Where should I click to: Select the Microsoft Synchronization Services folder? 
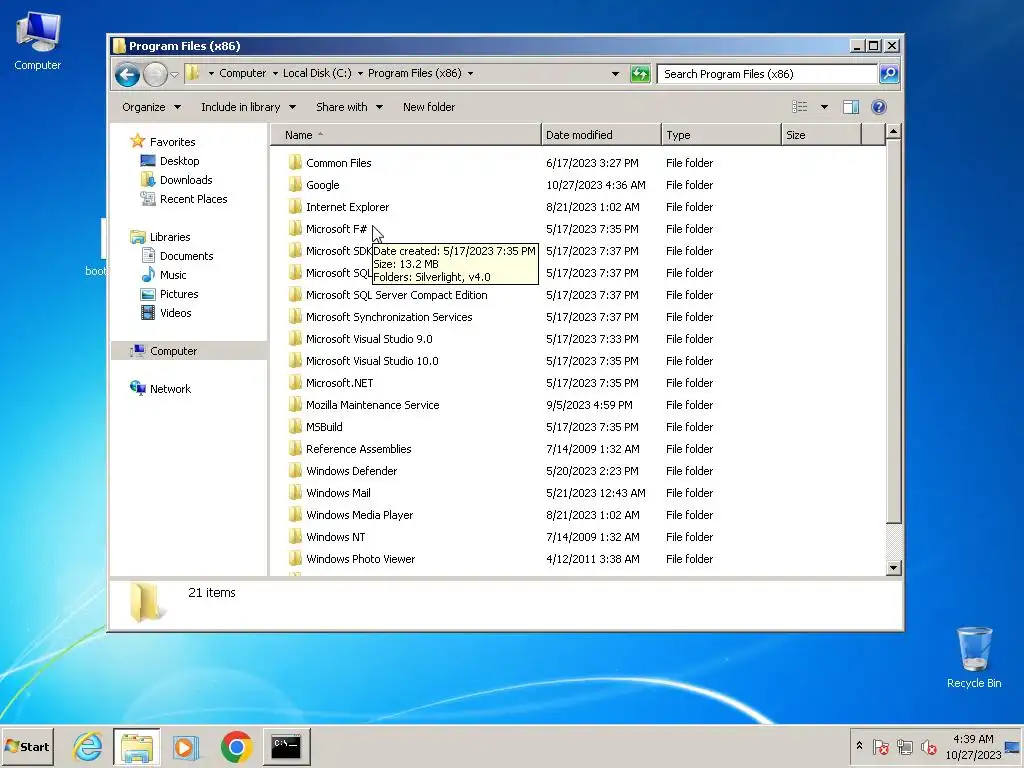point(389,317)
